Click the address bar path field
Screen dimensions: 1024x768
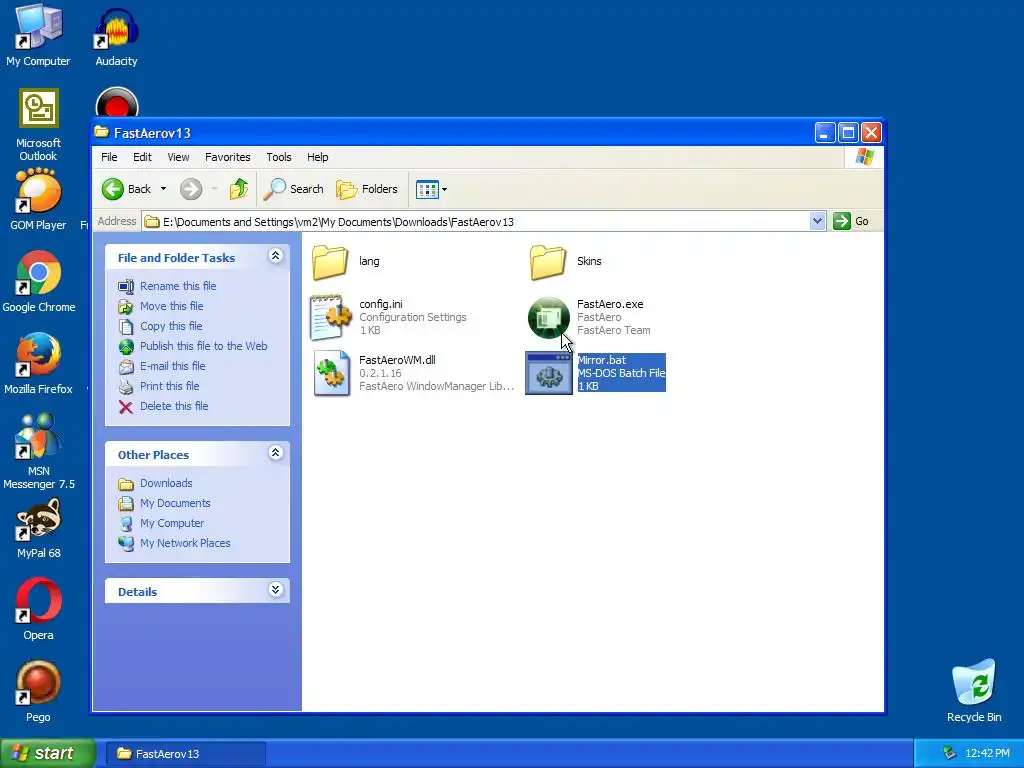click(x=476, y=222)
